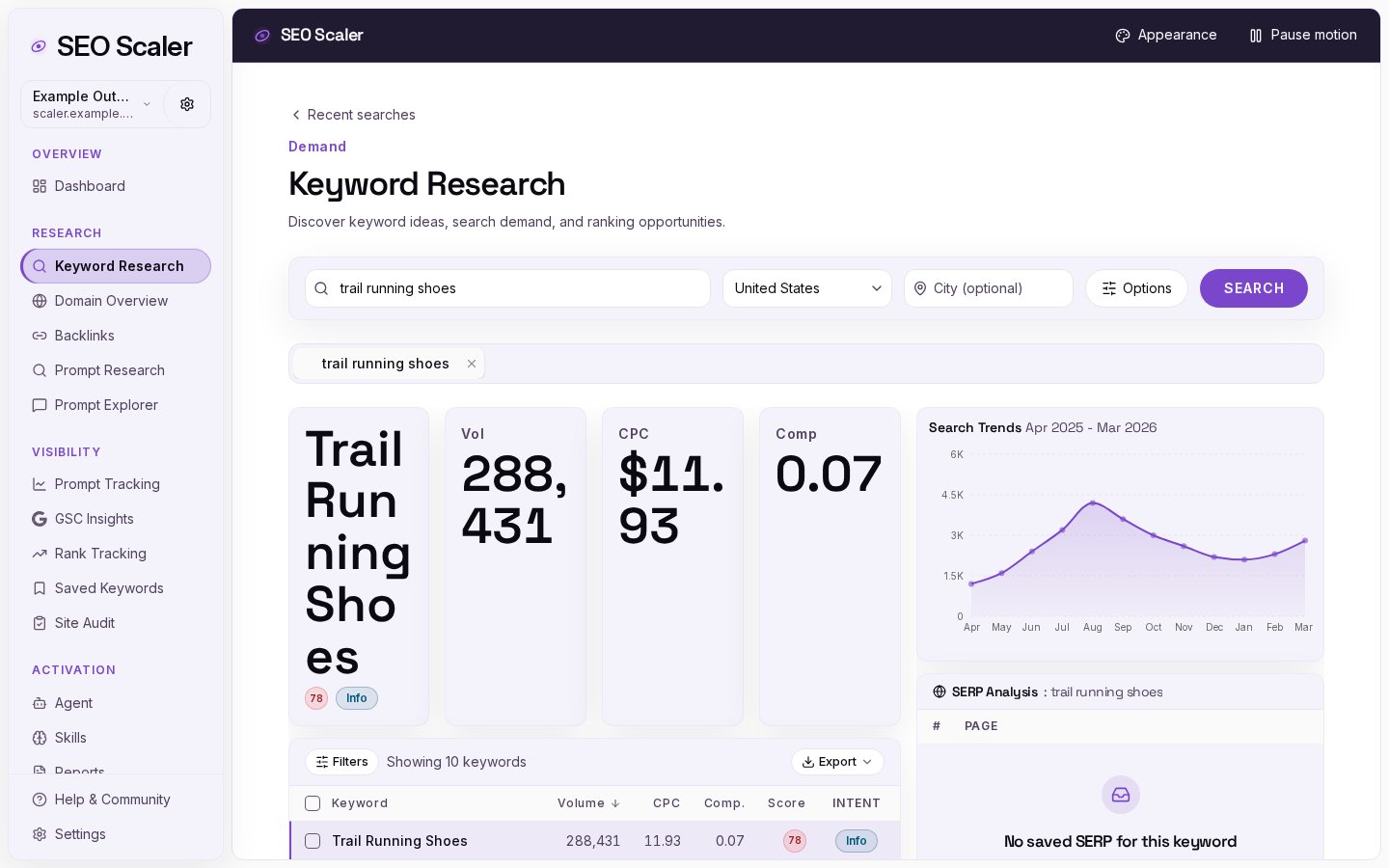Sort the table by Volume column
The height and width of the screenshot is (868, 1389).
588,803
